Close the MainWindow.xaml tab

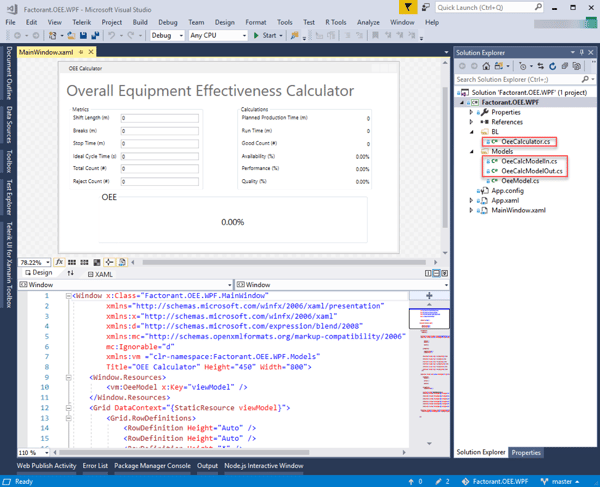[x=91, y=52]
